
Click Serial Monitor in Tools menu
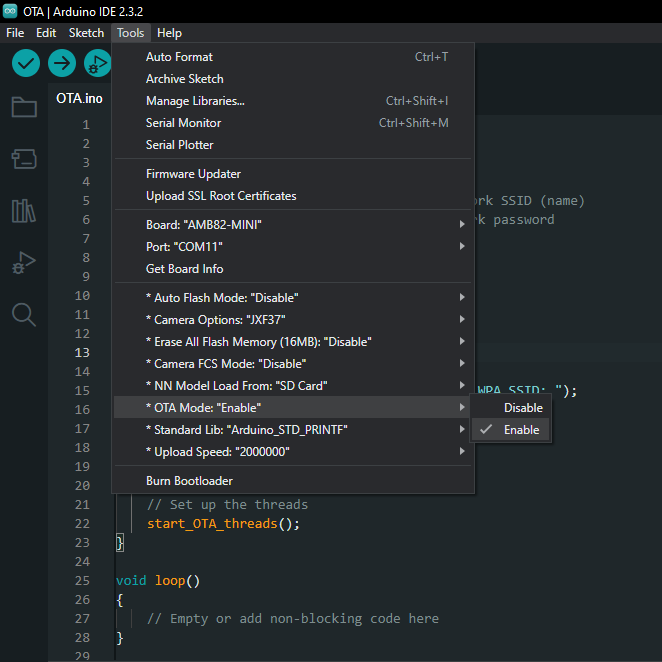183,123
